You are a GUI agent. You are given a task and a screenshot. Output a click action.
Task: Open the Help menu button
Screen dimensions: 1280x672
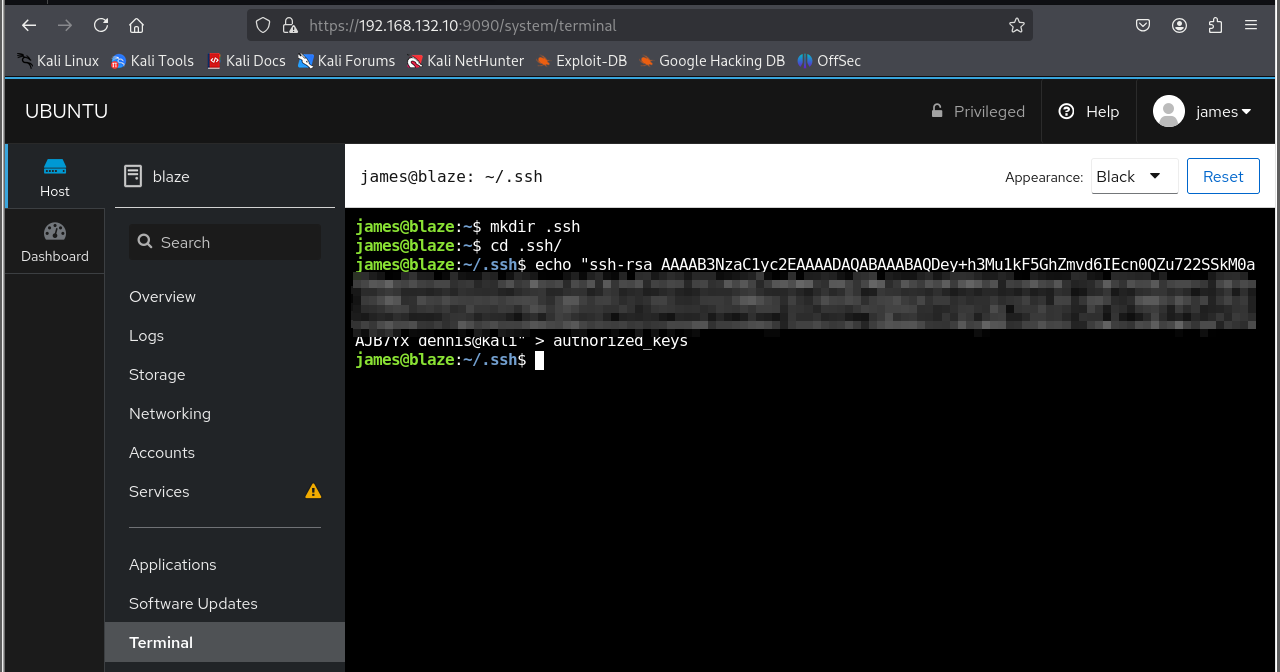[x=1089, y=111]
